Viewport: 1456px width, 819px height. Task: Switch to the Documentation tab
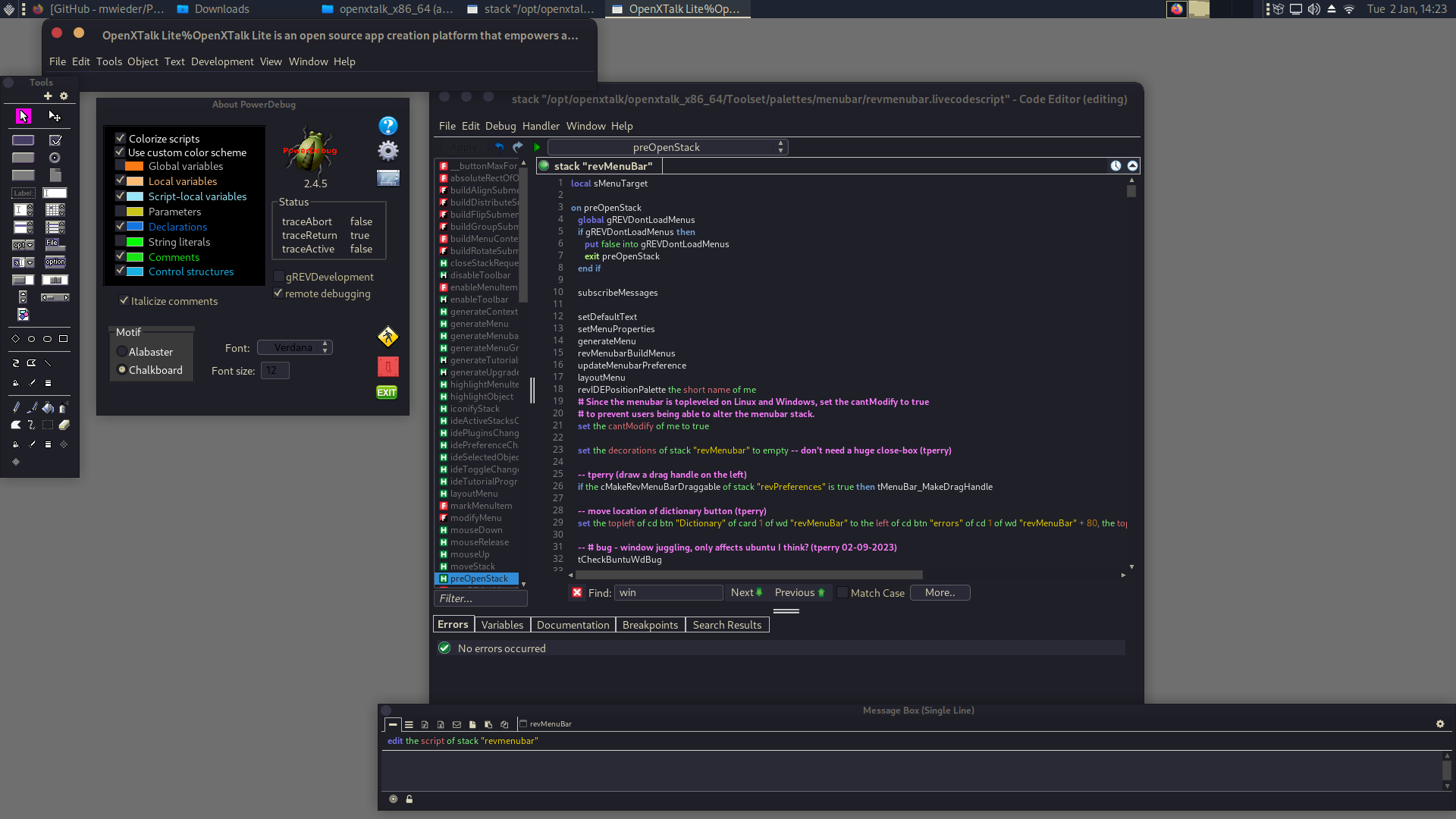pyautogui.click(x=573, y=625)
